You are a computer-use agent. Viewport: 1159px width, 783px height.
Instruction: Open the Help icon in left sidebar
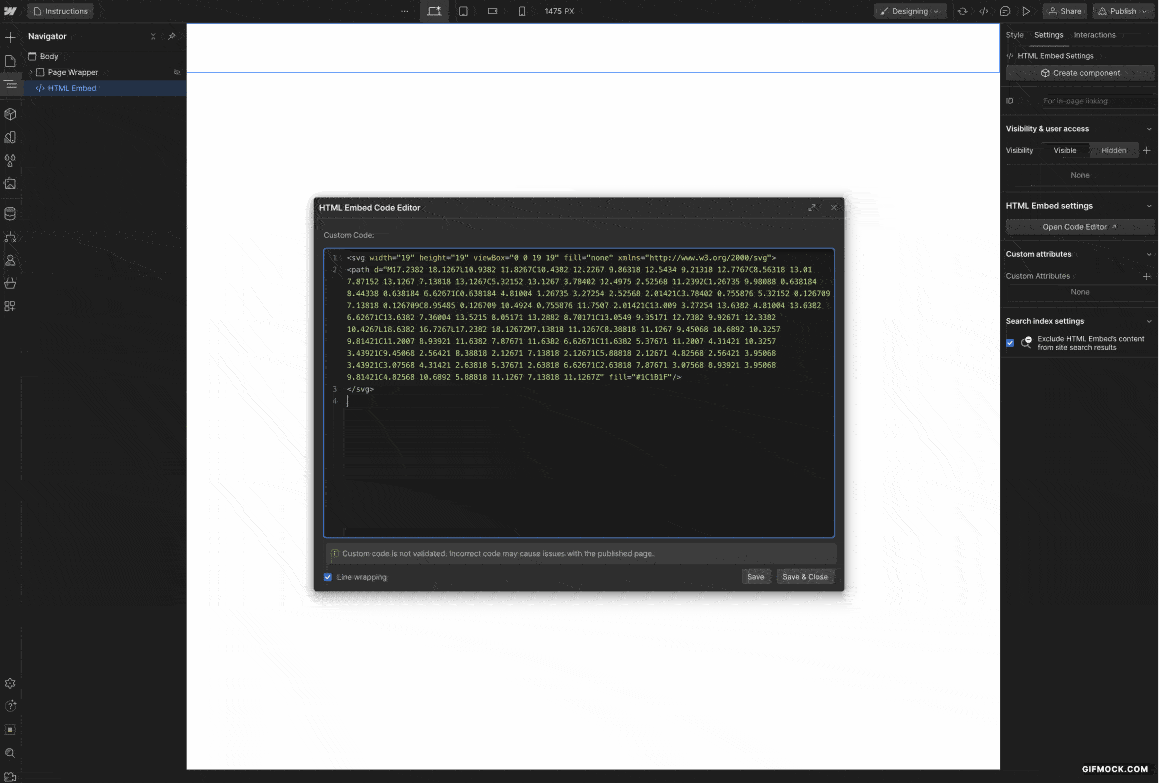(10, 706)
